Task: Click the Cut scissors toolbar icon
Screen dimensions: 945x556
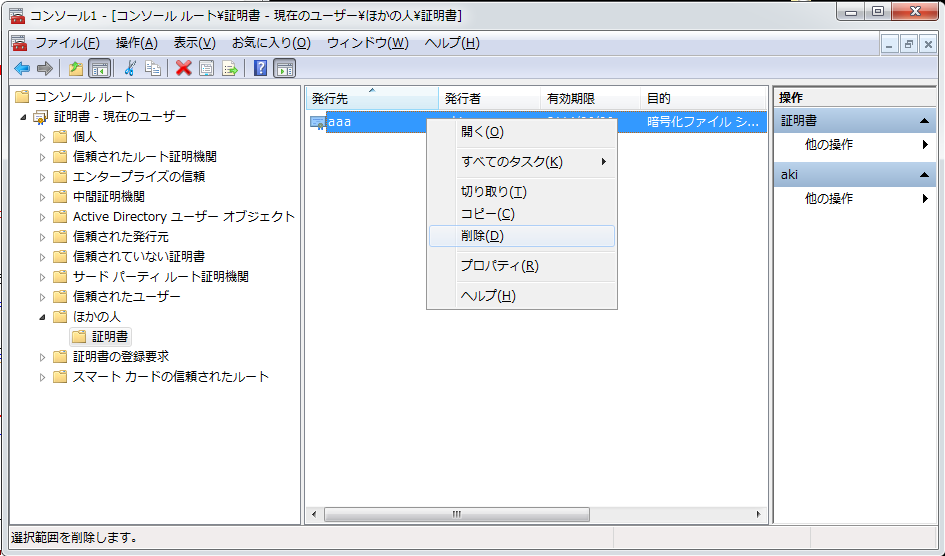Action: tap(130, 68)
